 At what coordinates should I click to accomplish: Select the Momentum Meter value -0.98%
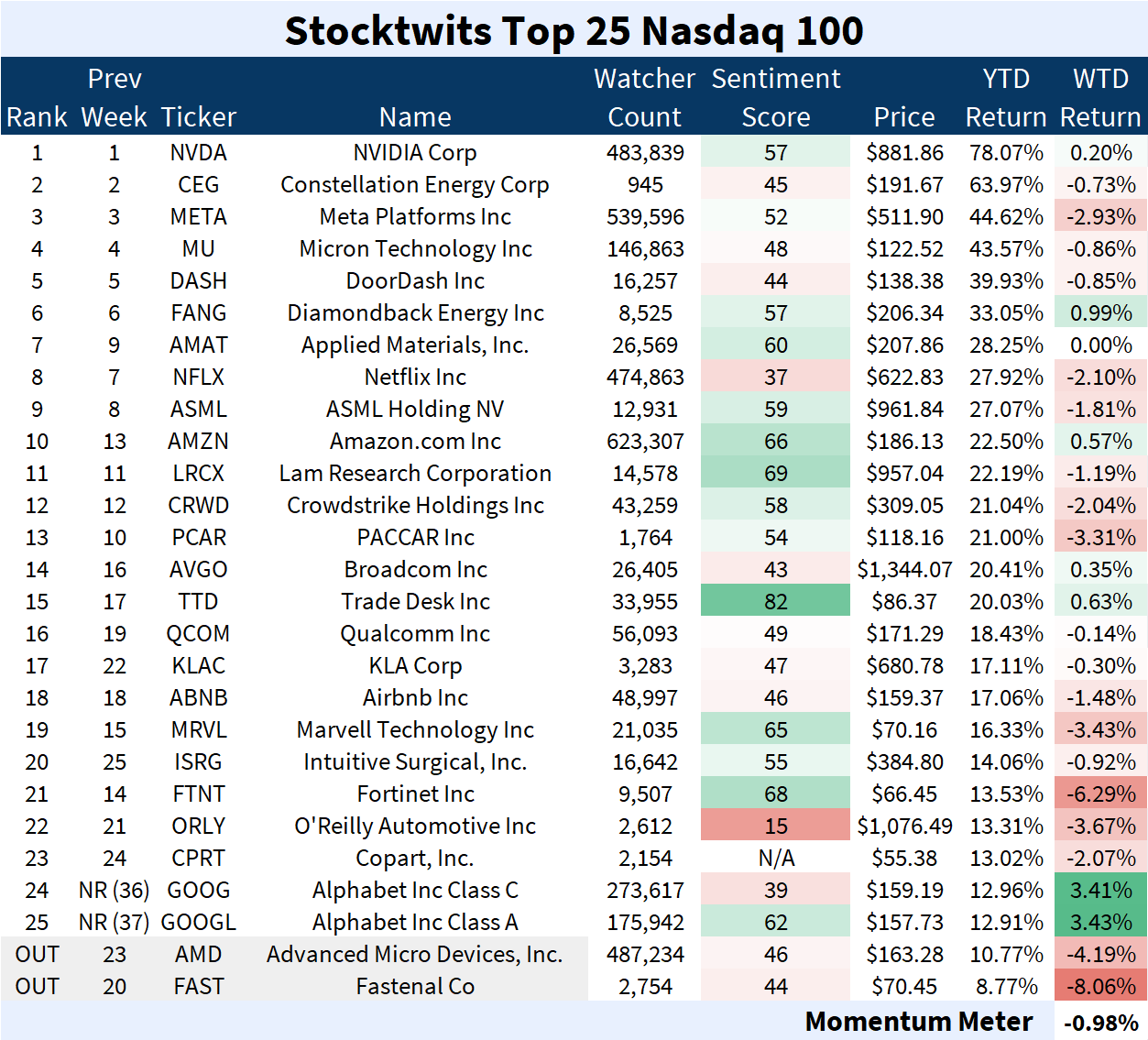[x=1102, y=1023]
